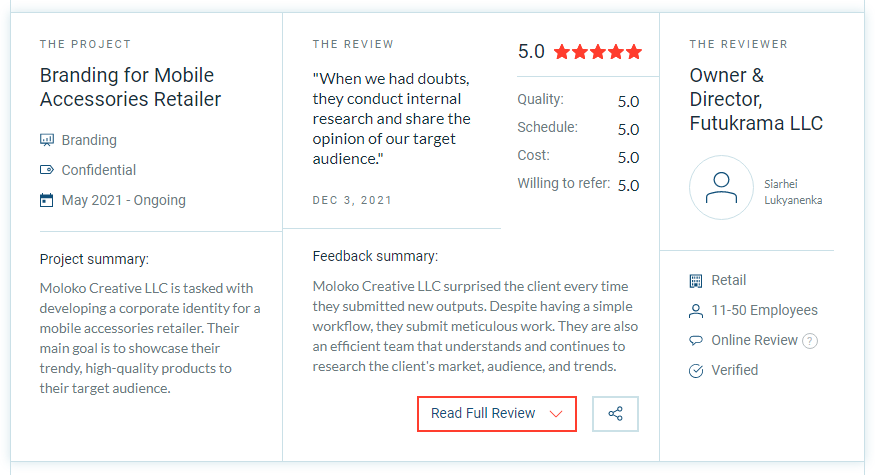Click the Retail building icon

696,281
